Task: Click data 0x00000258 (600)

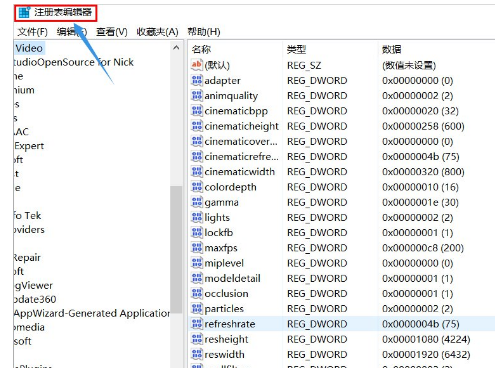Action: [423, 126]
